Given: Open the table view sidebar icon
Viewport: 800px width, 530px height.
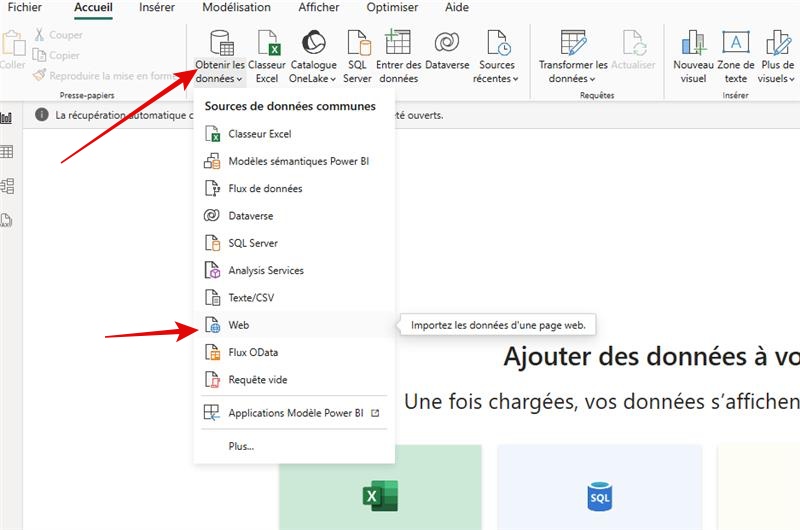Looking at the screenshot, I should click(x=6, y=152).
